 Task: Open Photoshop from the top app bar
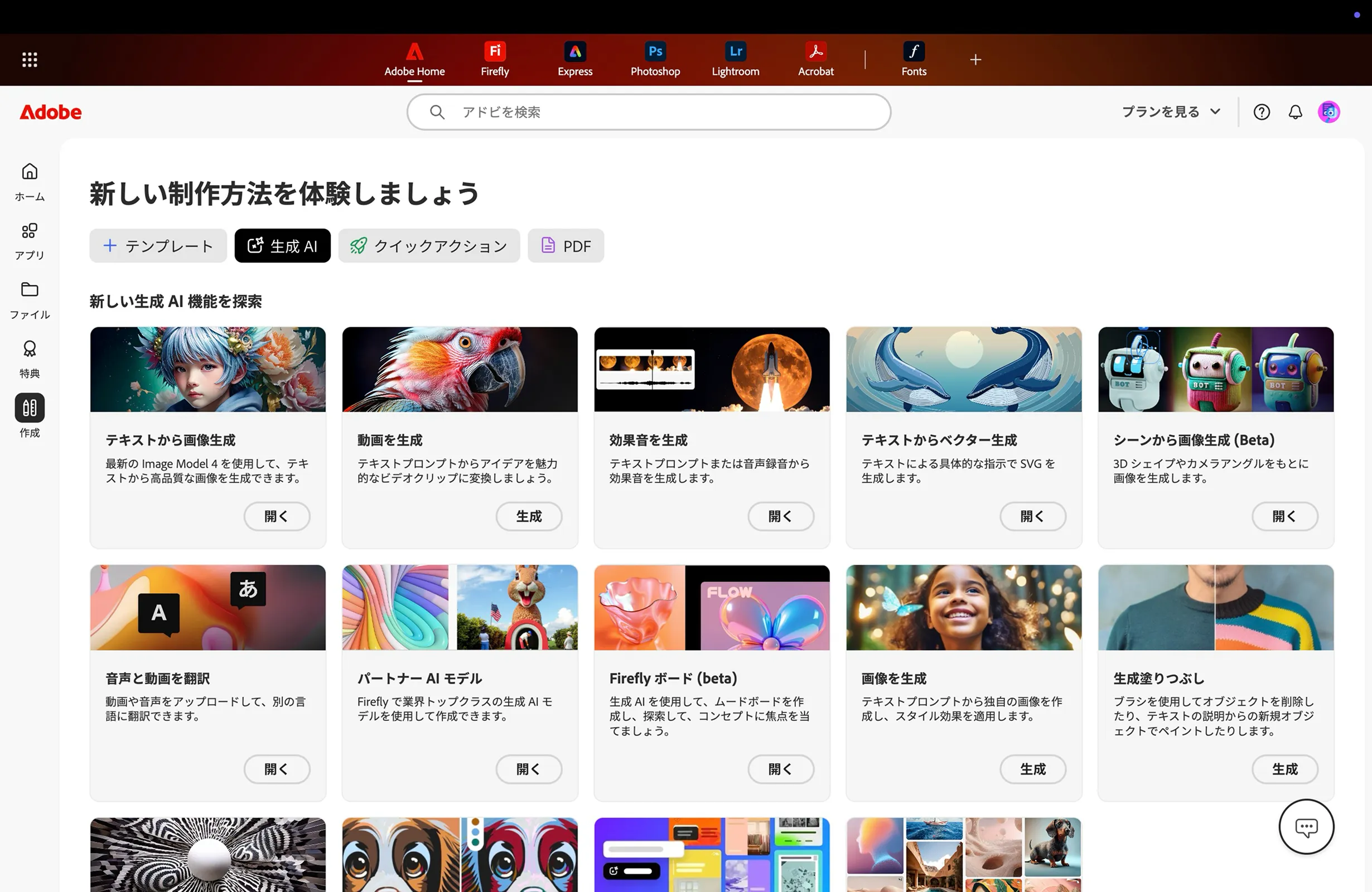(654, 59)
